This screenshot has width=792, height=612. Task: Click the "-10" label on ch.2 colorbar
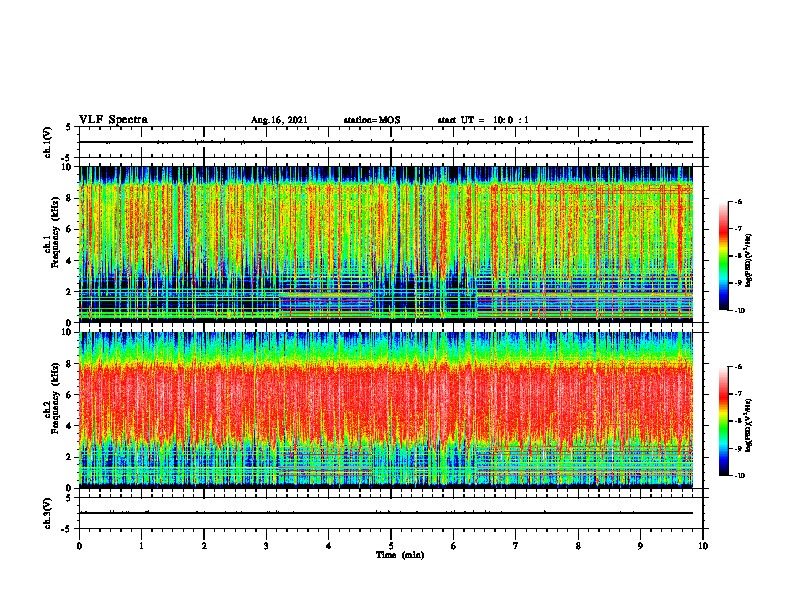(x=739, y=476)
